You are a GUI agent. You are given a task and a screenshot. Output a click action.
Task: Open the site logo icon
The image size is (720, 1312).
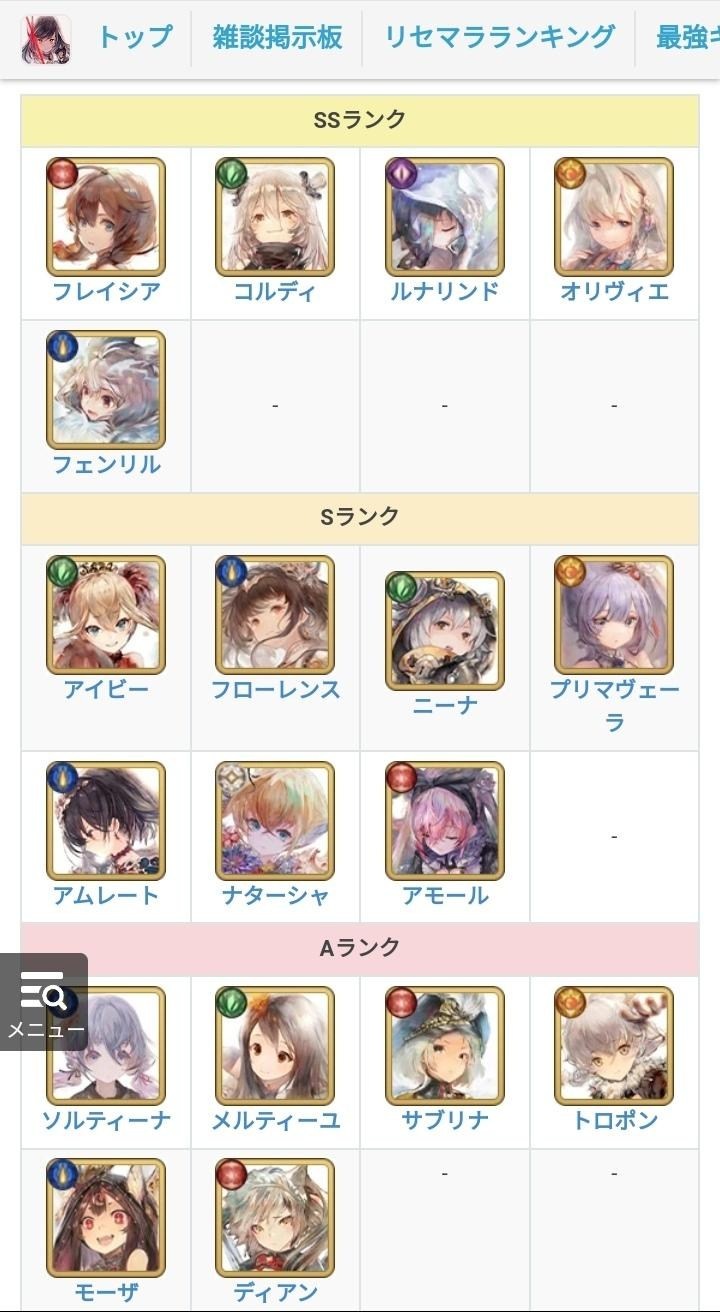click(46, 39)
